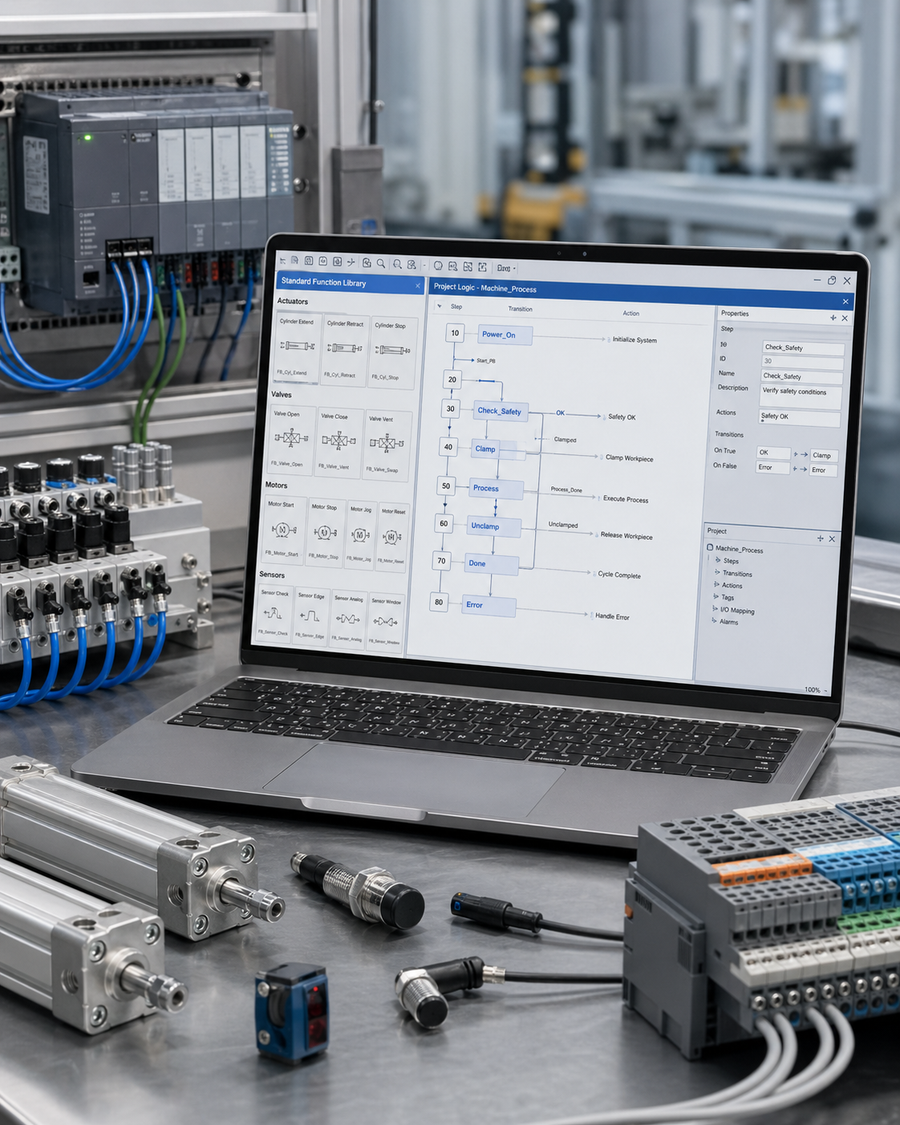This screenshot has width=900, height=1125.
Task: Click the ID field showing 30
Action: point(802,362)
